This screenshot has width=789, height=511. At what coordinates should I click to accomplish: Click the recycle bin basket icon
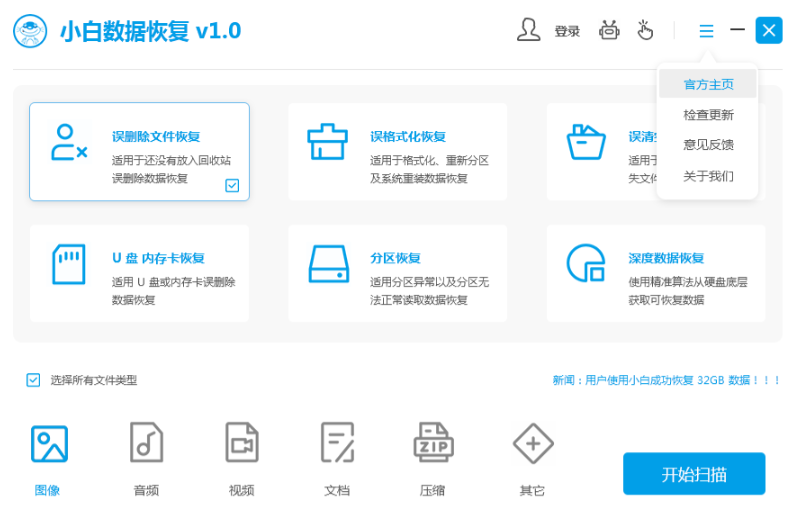coord(586,142)
